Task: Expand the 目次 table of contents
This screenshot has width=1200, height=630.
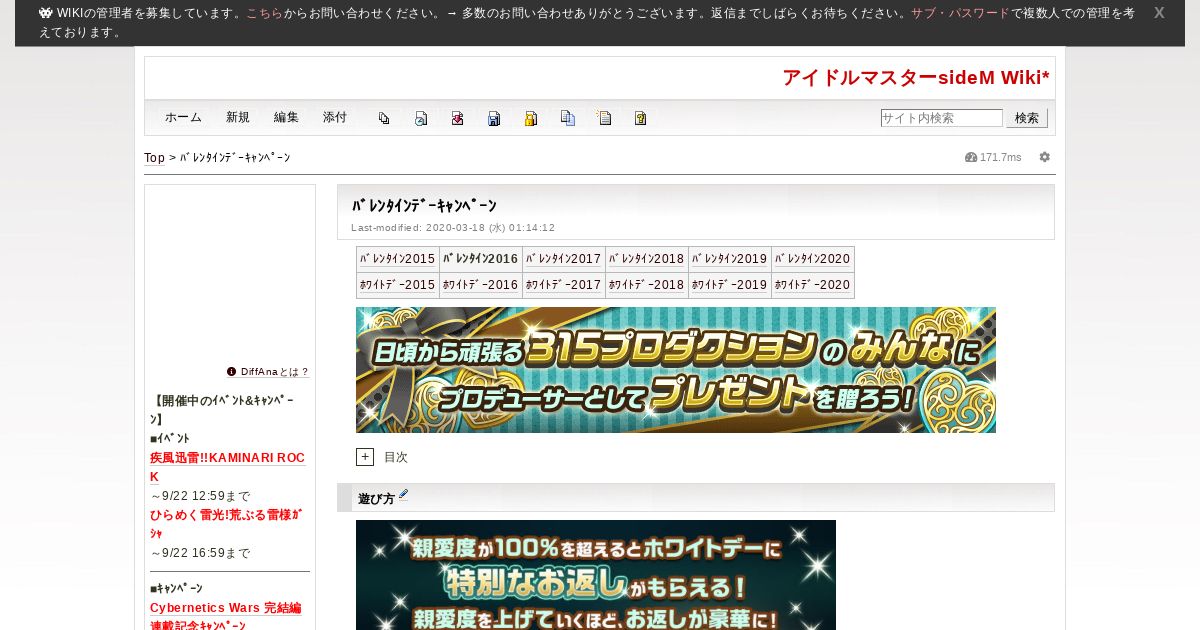Action: [365, 457]
